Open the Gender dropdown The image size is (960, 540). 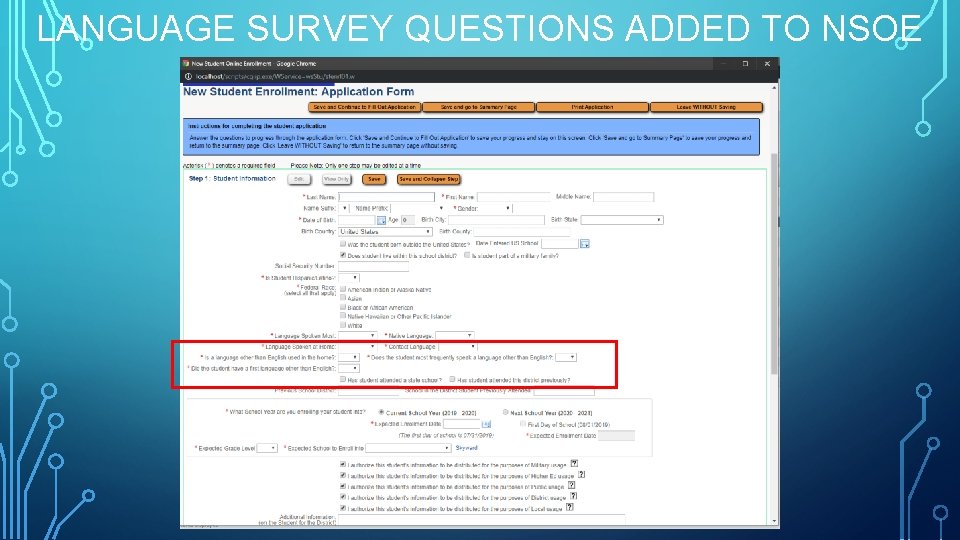[x=496, y=209]
